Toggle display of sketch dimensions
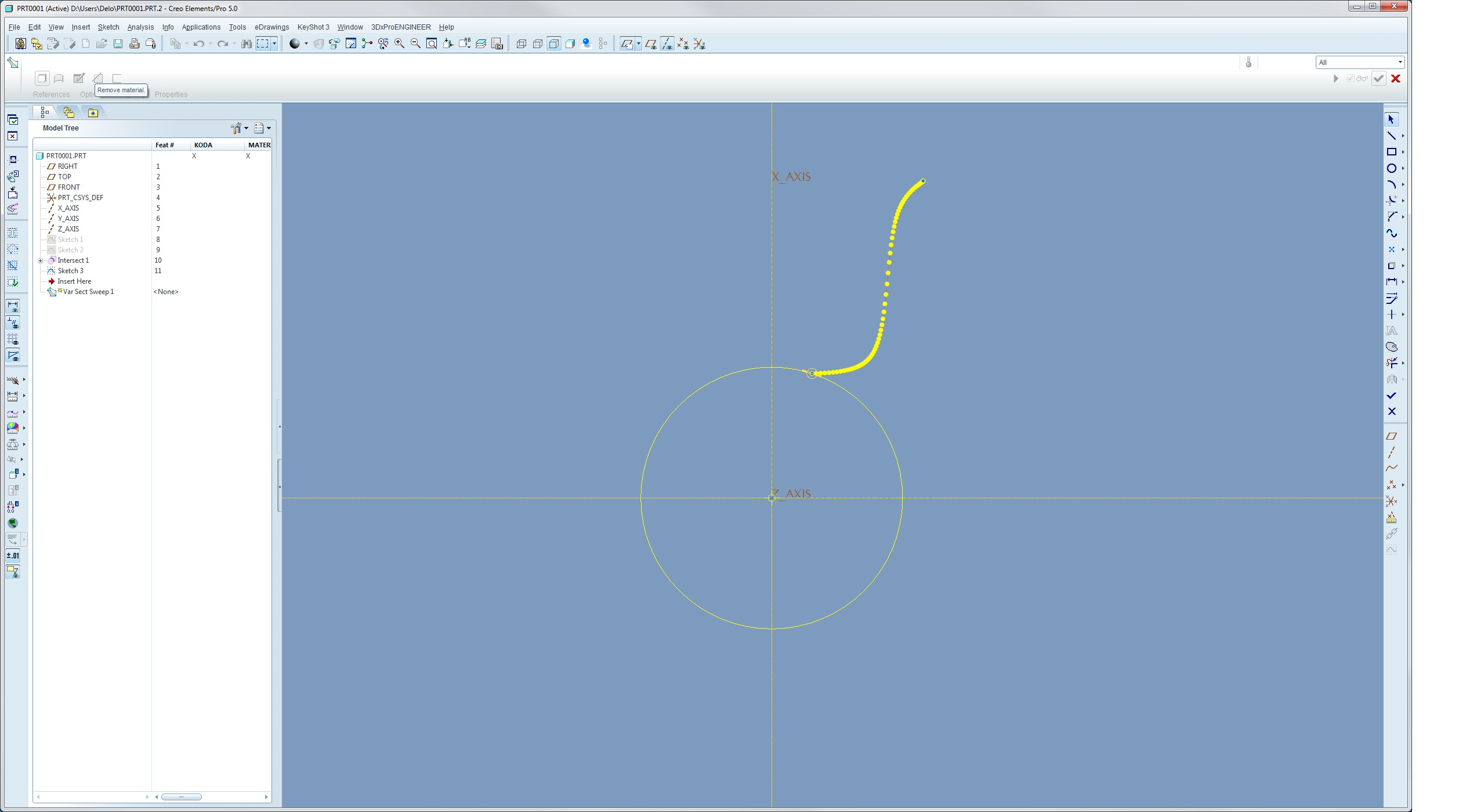 (x=13, y=306)
